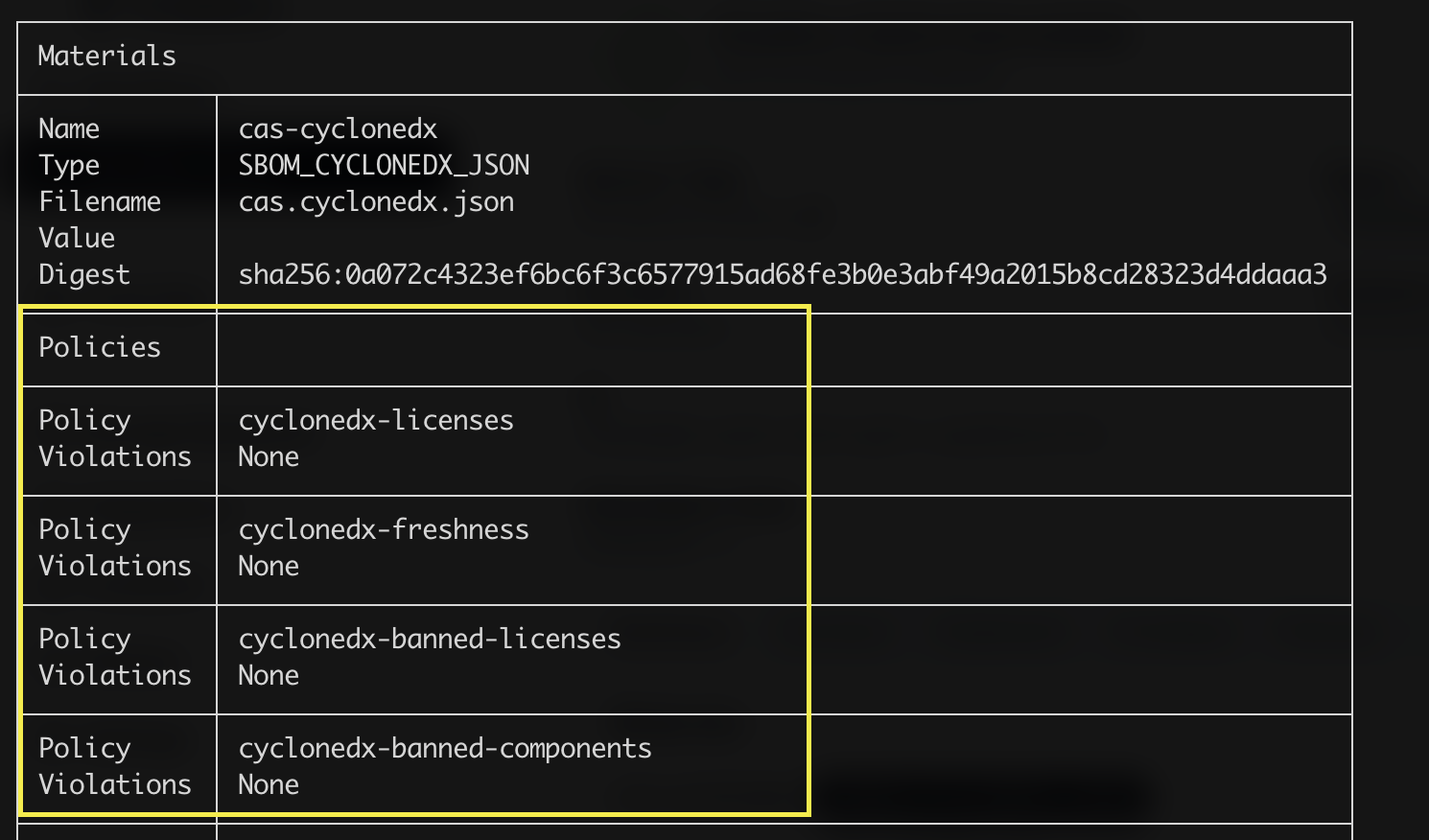Select the cyclonedx-banned-licenses policy name

(x=430, y=639)
